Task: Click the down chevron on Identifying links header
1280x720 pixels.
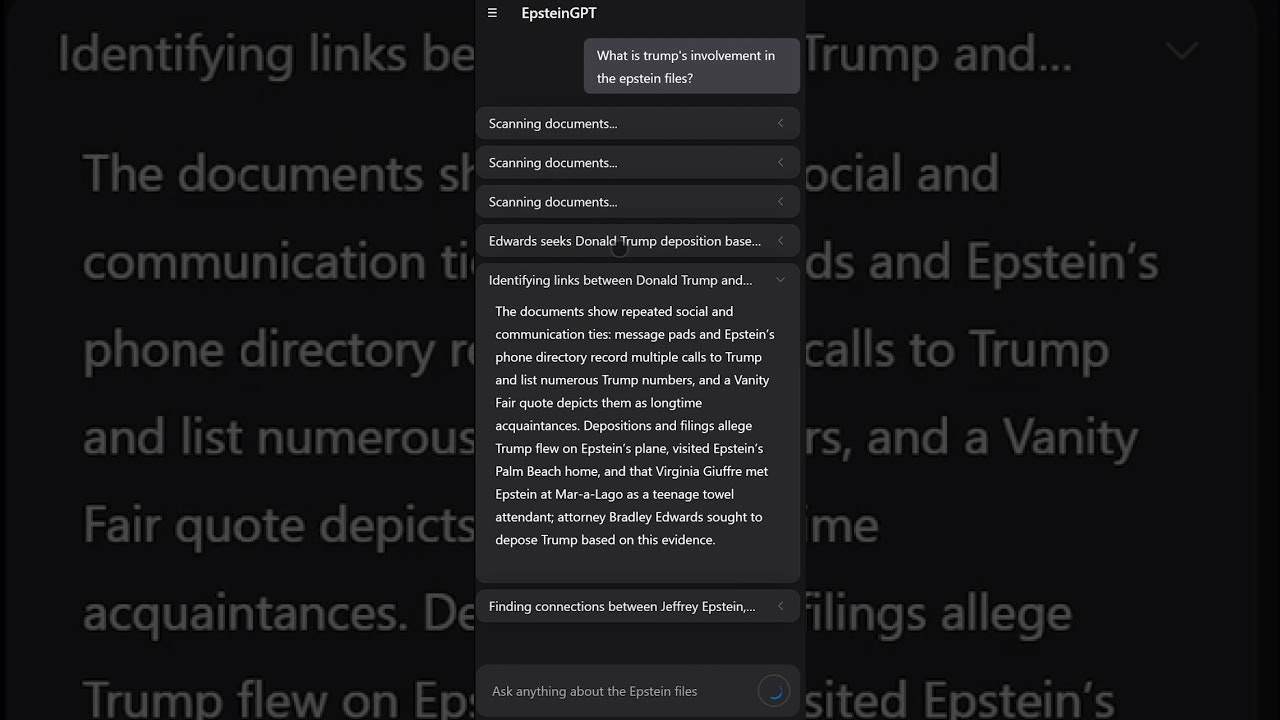Action: point(780,280)
